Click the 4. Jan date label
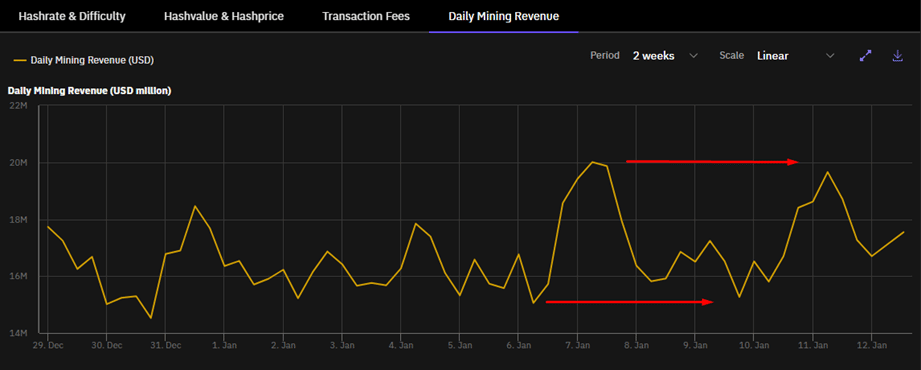Viewport: 921px width, 370px height. coord(401,345)
